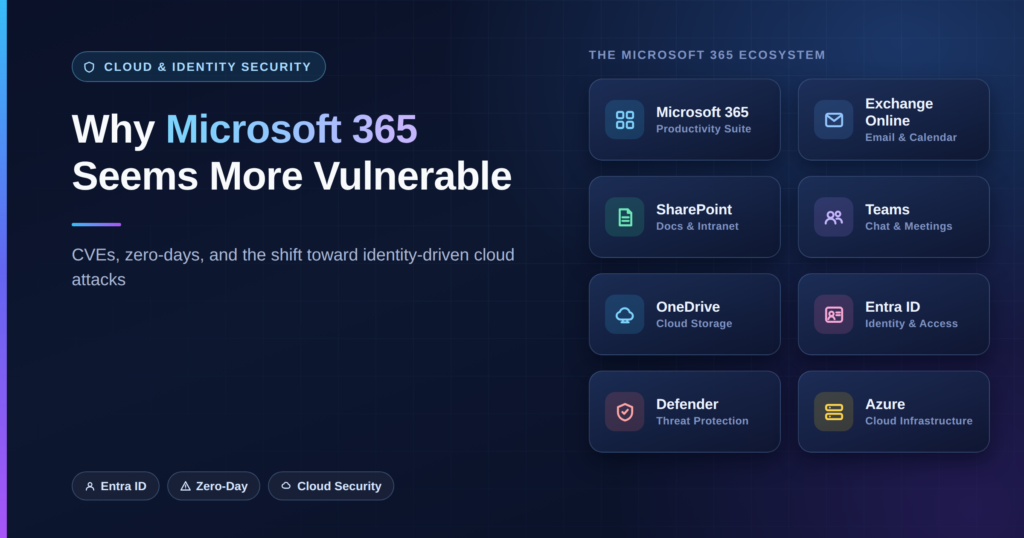Click the Teams people icon

click(833, 217)
